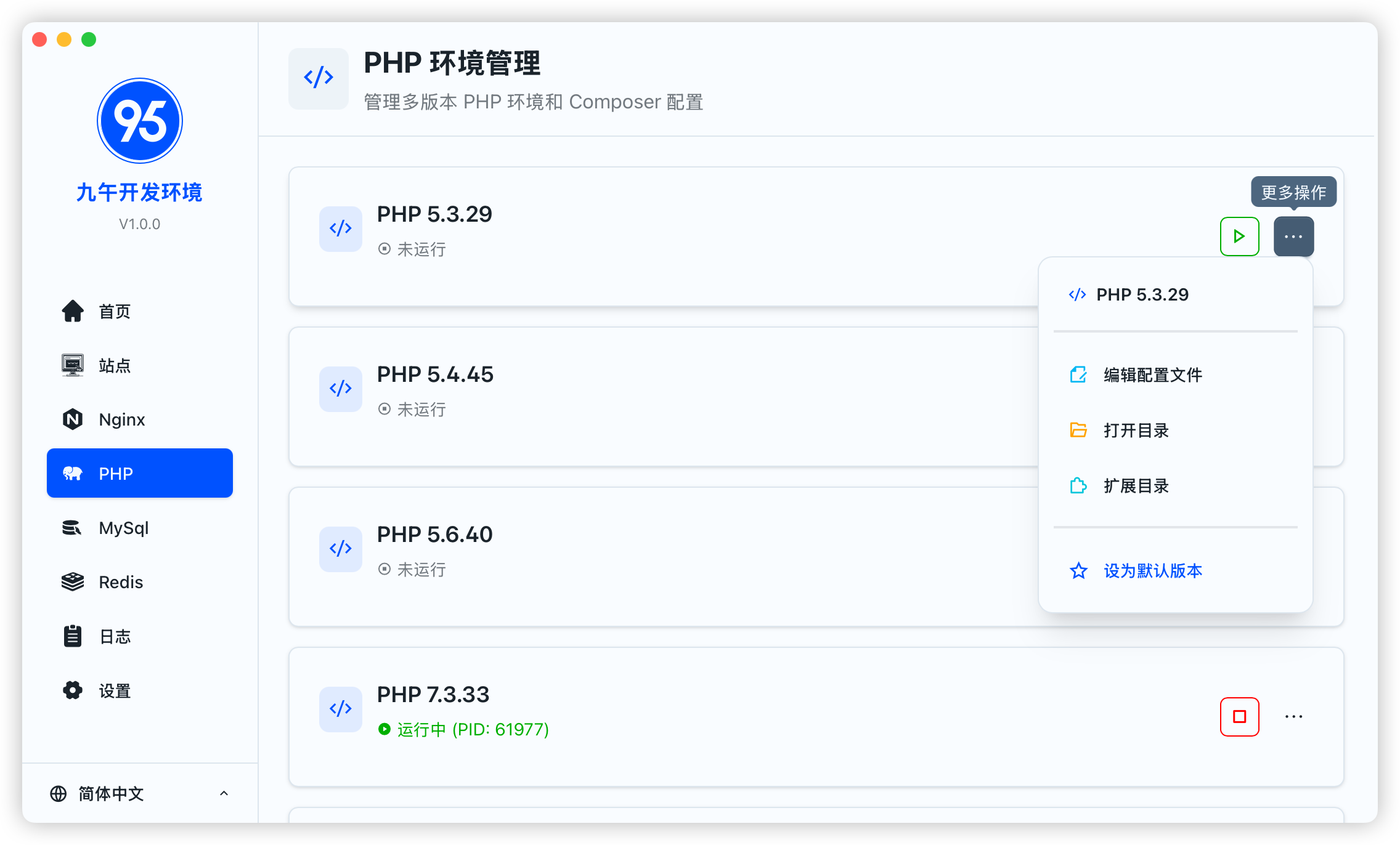Stop the running PHP 7.3.33 service
Viewport: 1400px width, 845px height.
(1239, 716)
